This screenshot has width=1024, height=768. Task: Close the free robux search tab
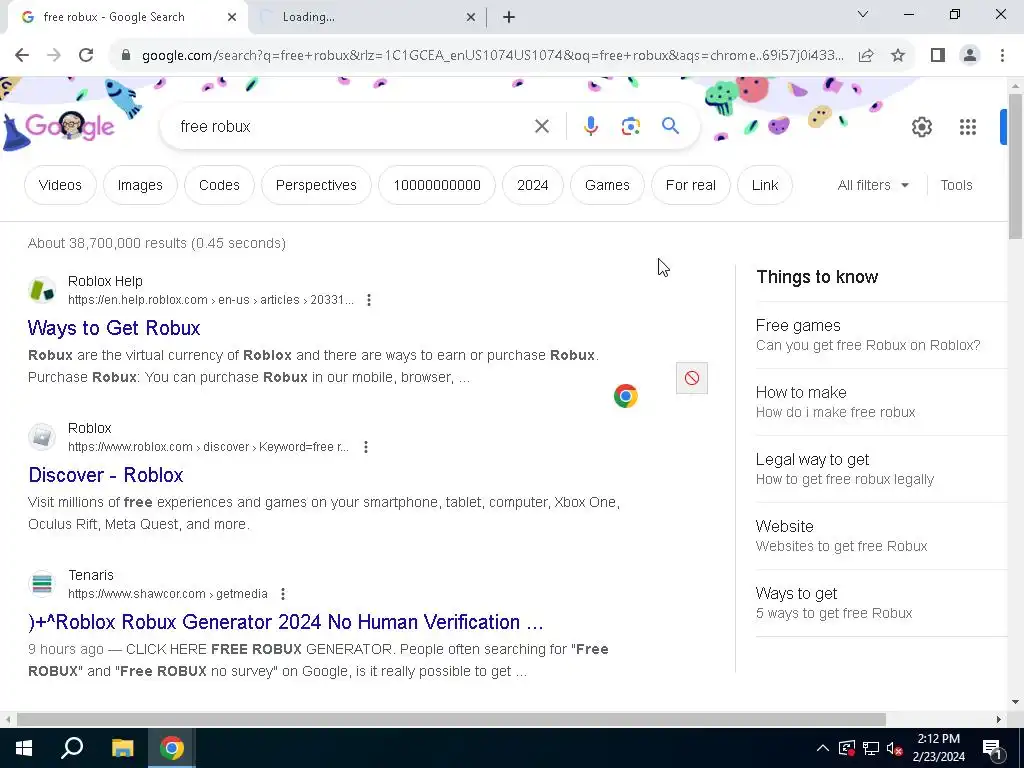pos(232,17)
